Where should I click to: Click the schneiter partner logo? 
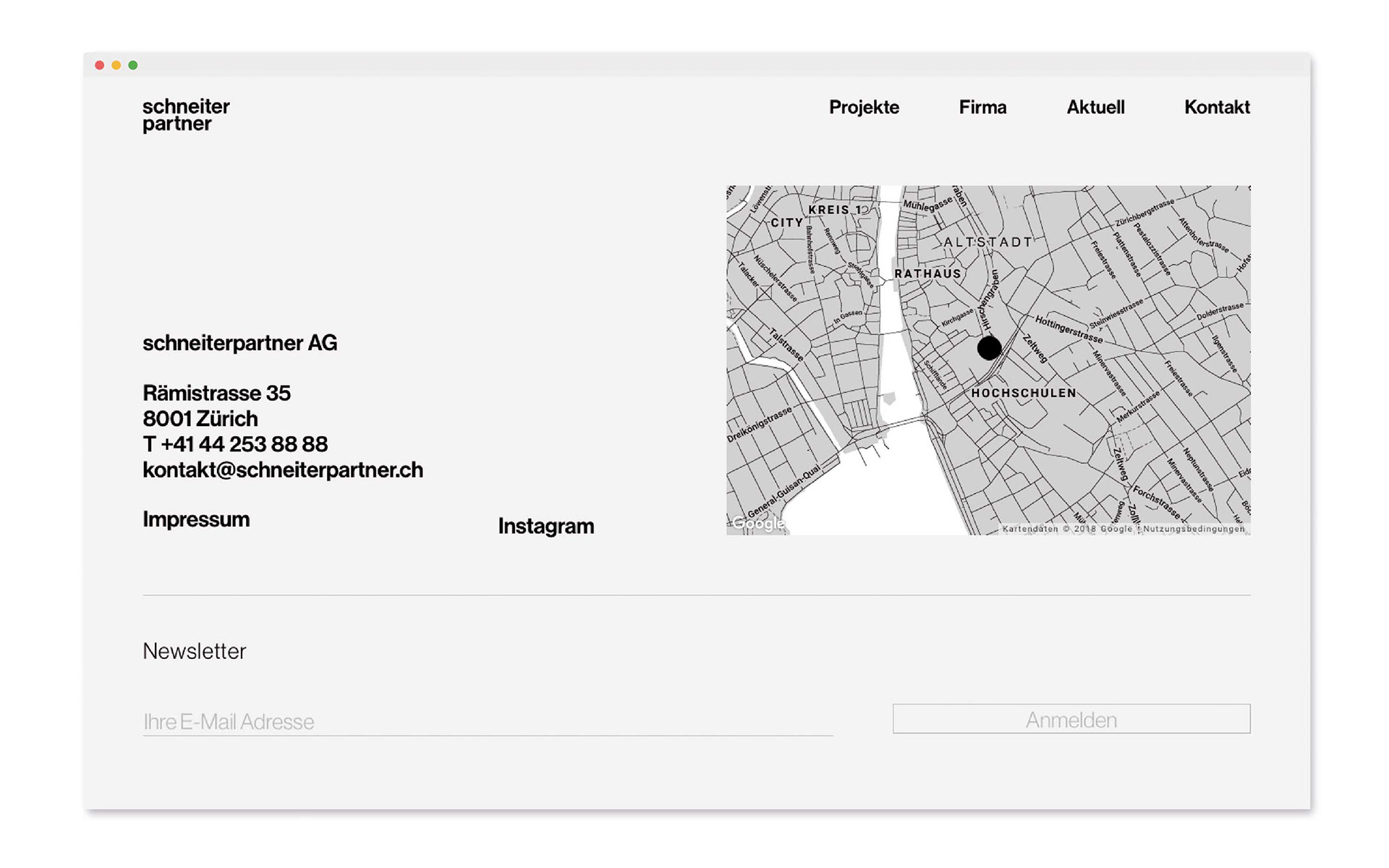click(185, 115)
